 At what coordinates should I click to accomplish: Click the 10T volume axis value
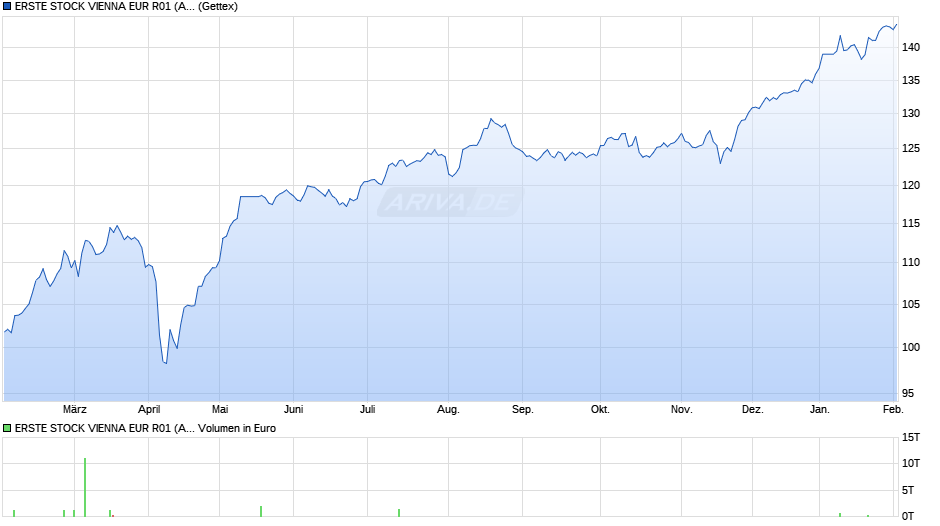pyautogui.click(x=911, y=463)
